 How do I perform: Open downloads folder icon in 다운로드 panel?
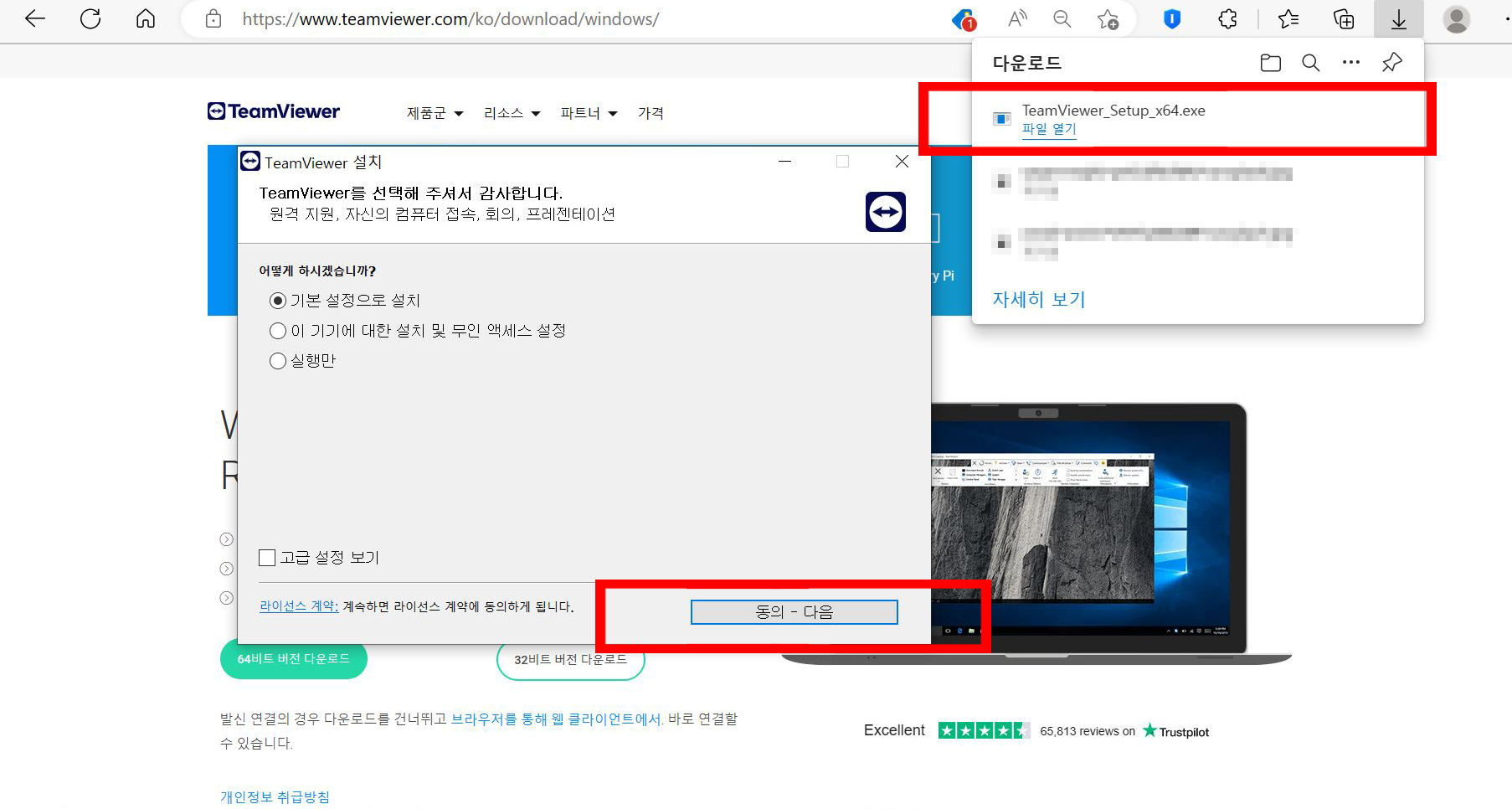(1271, 63)
